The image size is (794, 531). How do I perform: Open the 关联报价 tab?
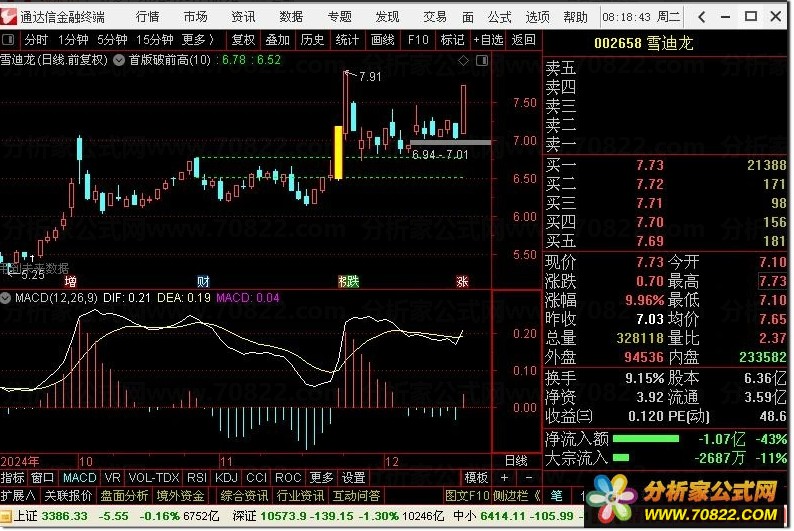pyautogui.click(x=68, y=496)
